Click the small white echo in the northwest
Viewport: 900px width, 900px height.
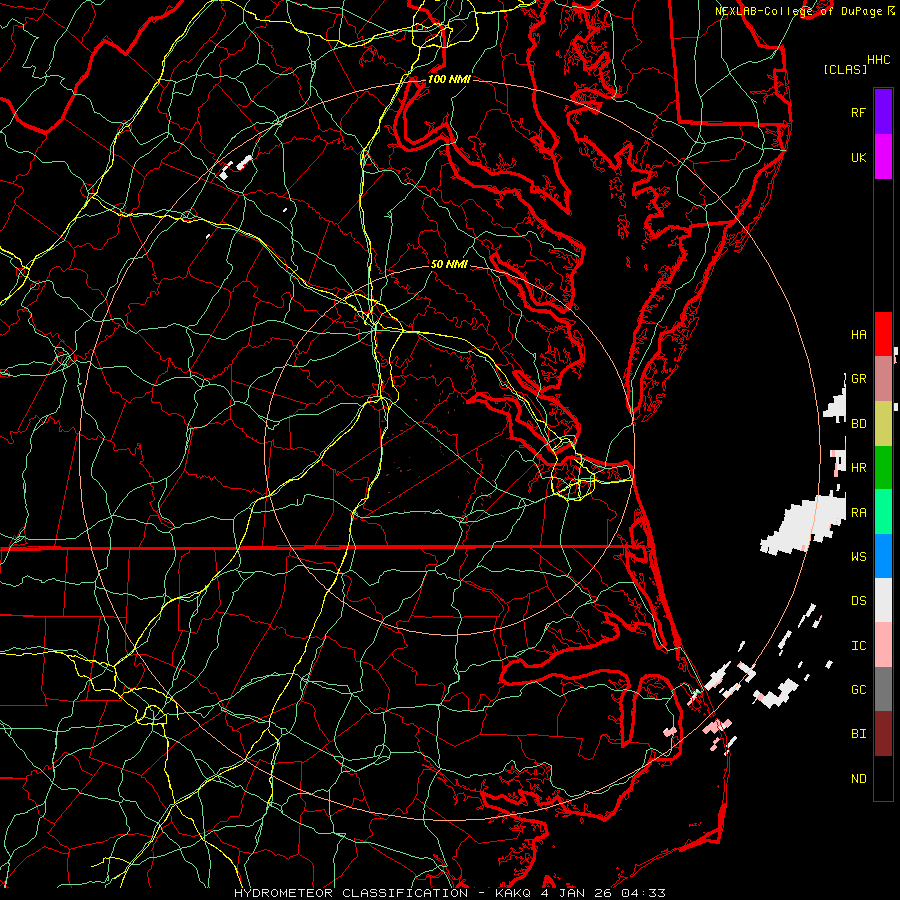point(235,166)
